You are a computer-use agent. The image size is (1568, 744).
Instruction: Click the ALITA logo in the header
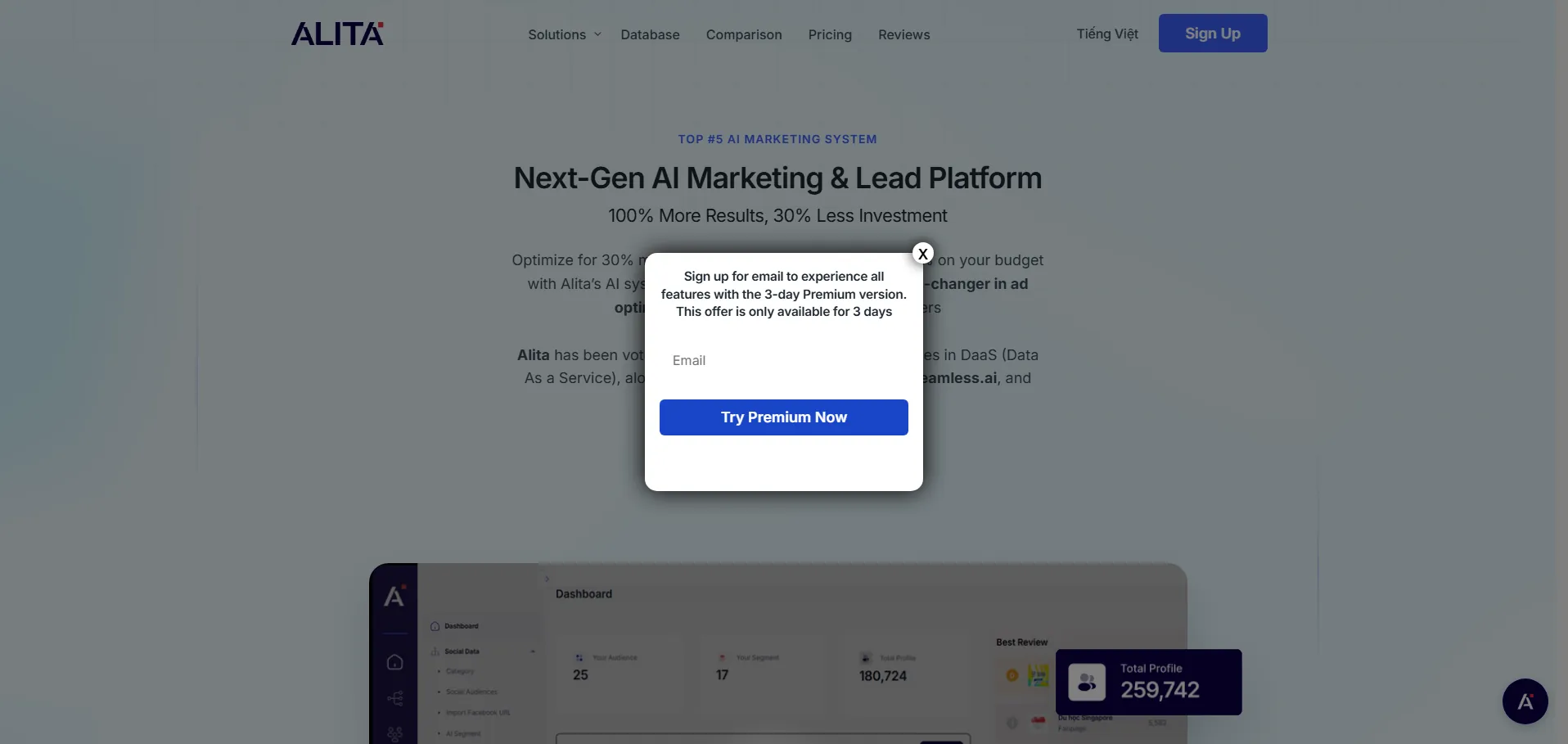click(x=337, y=34)
